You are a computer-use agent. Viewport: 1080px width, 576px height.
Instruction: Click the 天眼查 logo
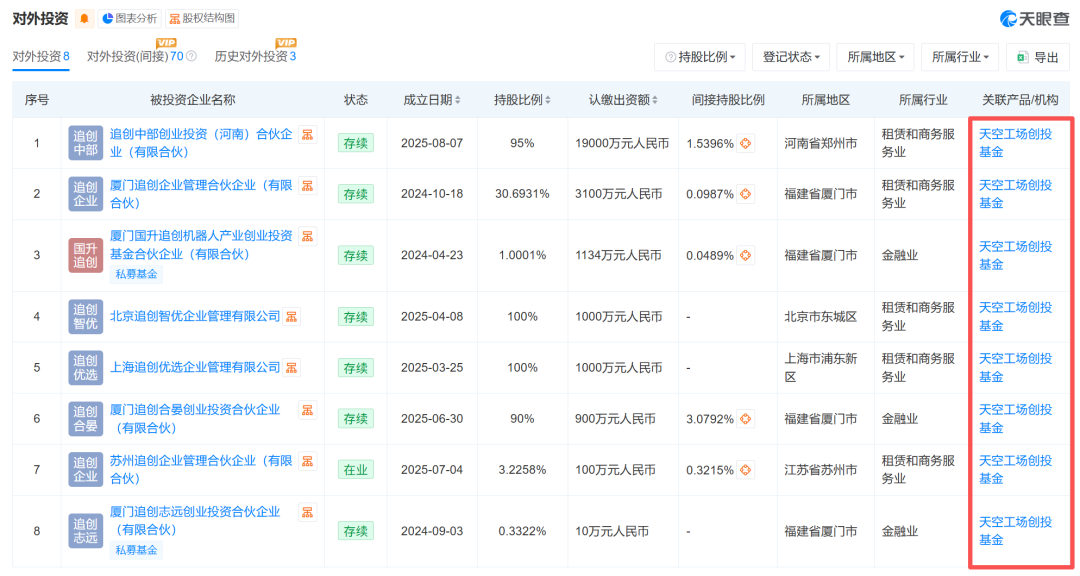1034,19
